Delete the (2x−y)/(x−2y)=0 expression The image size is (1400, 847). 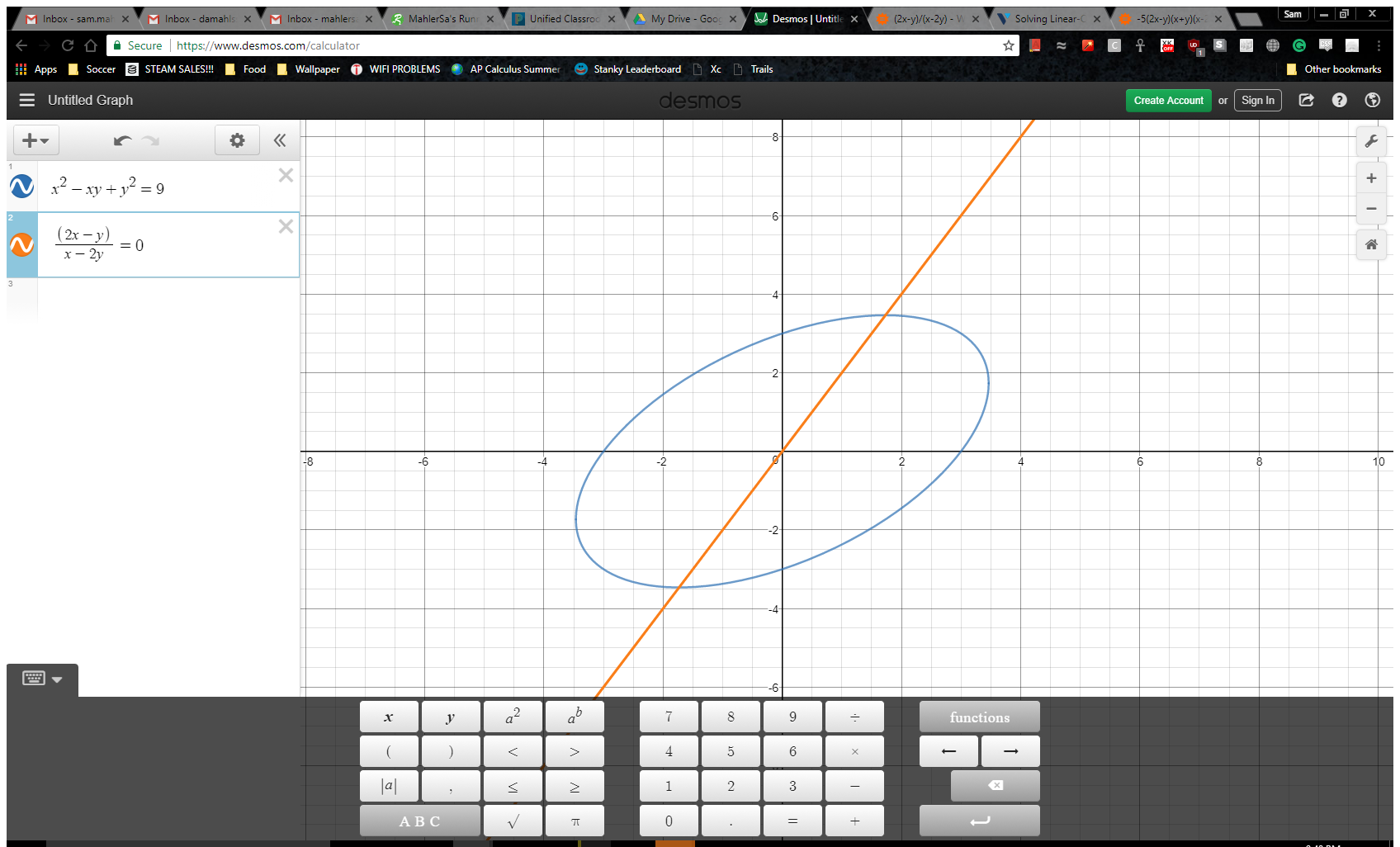pos(286,226)
